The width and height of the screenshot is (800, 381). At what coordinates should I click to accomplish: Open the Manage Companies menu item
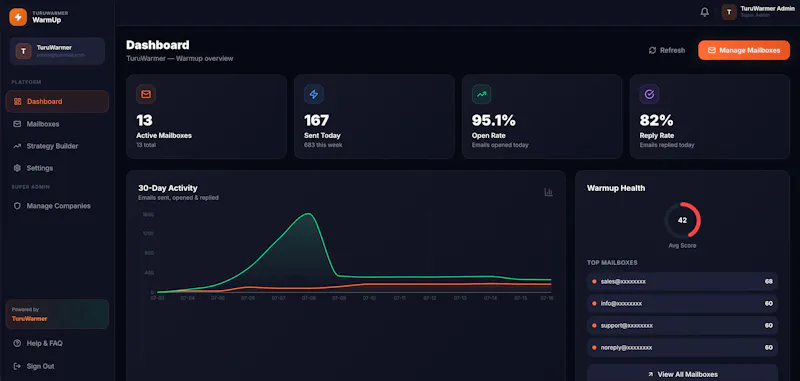click(57, 206)
